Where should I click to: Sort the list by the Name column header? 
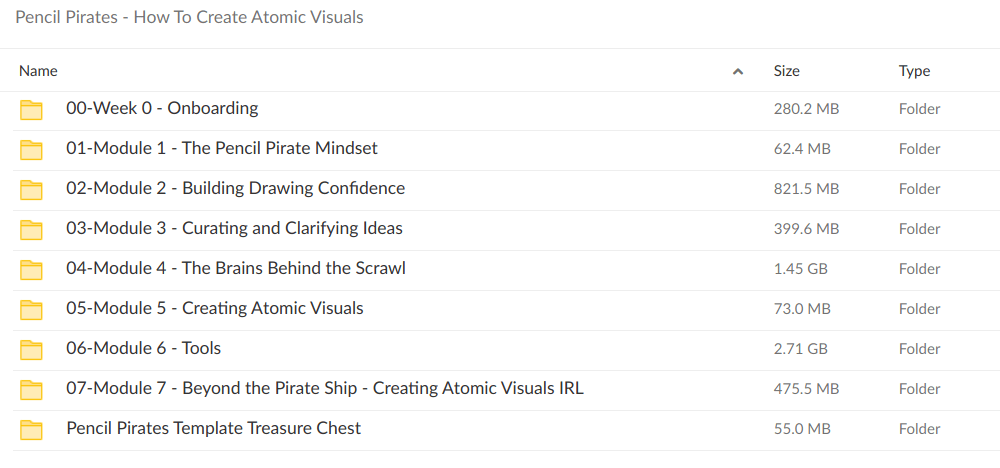tap(39, 71)
